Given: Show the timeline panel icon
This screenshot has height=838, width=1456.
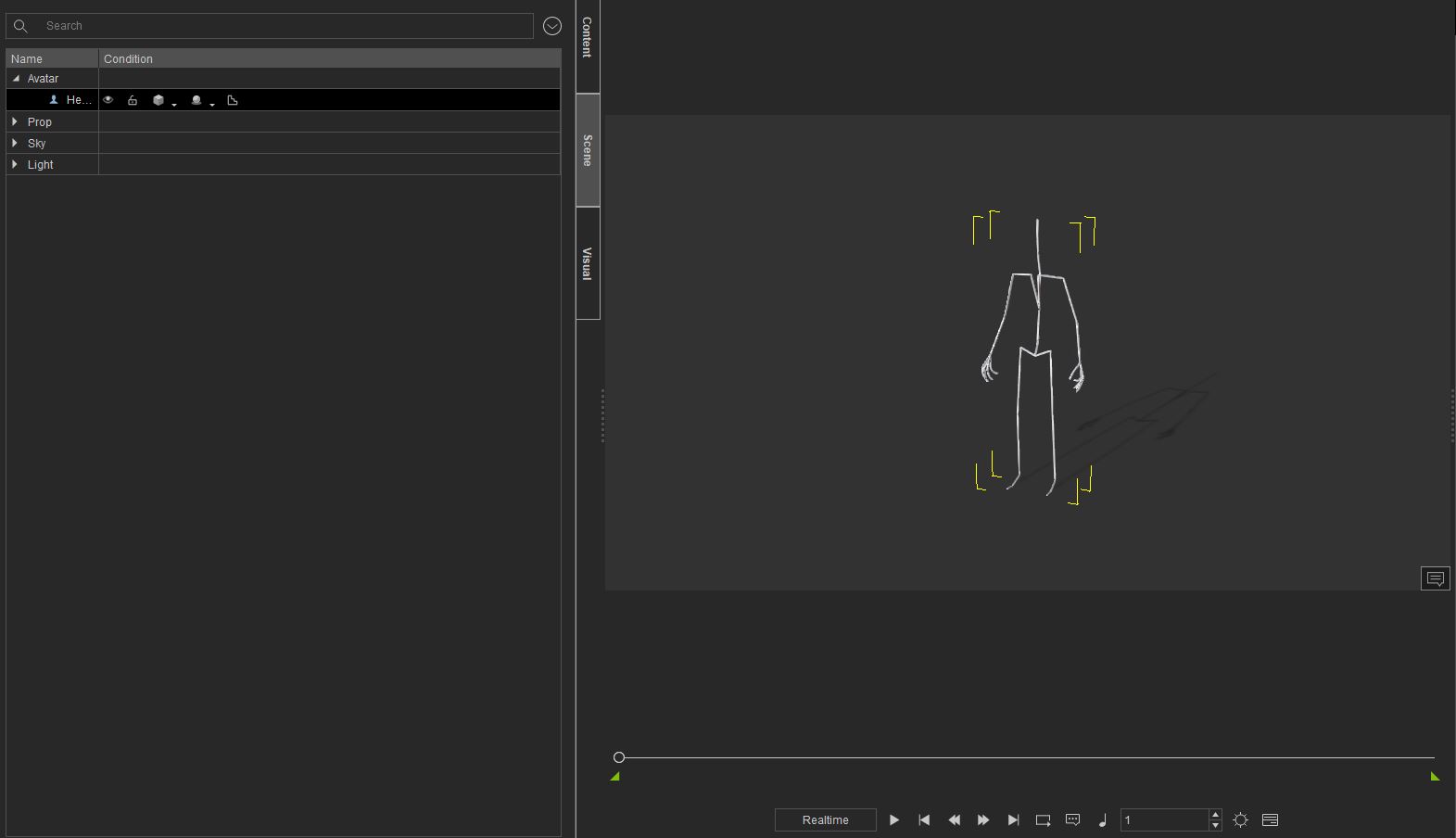Looking at the screenshot, I should click(1271, 819).
